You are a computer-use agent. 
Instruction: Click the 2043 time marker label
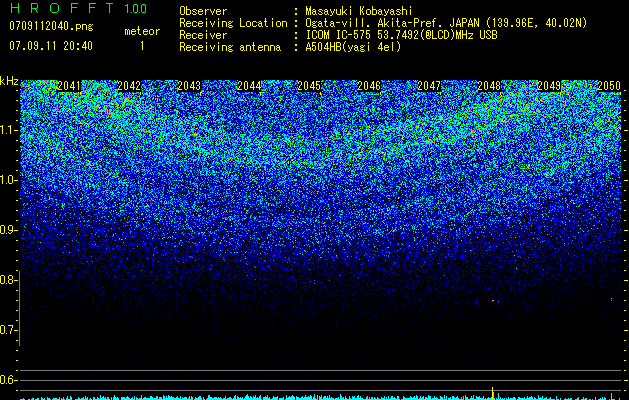[189, 86]
